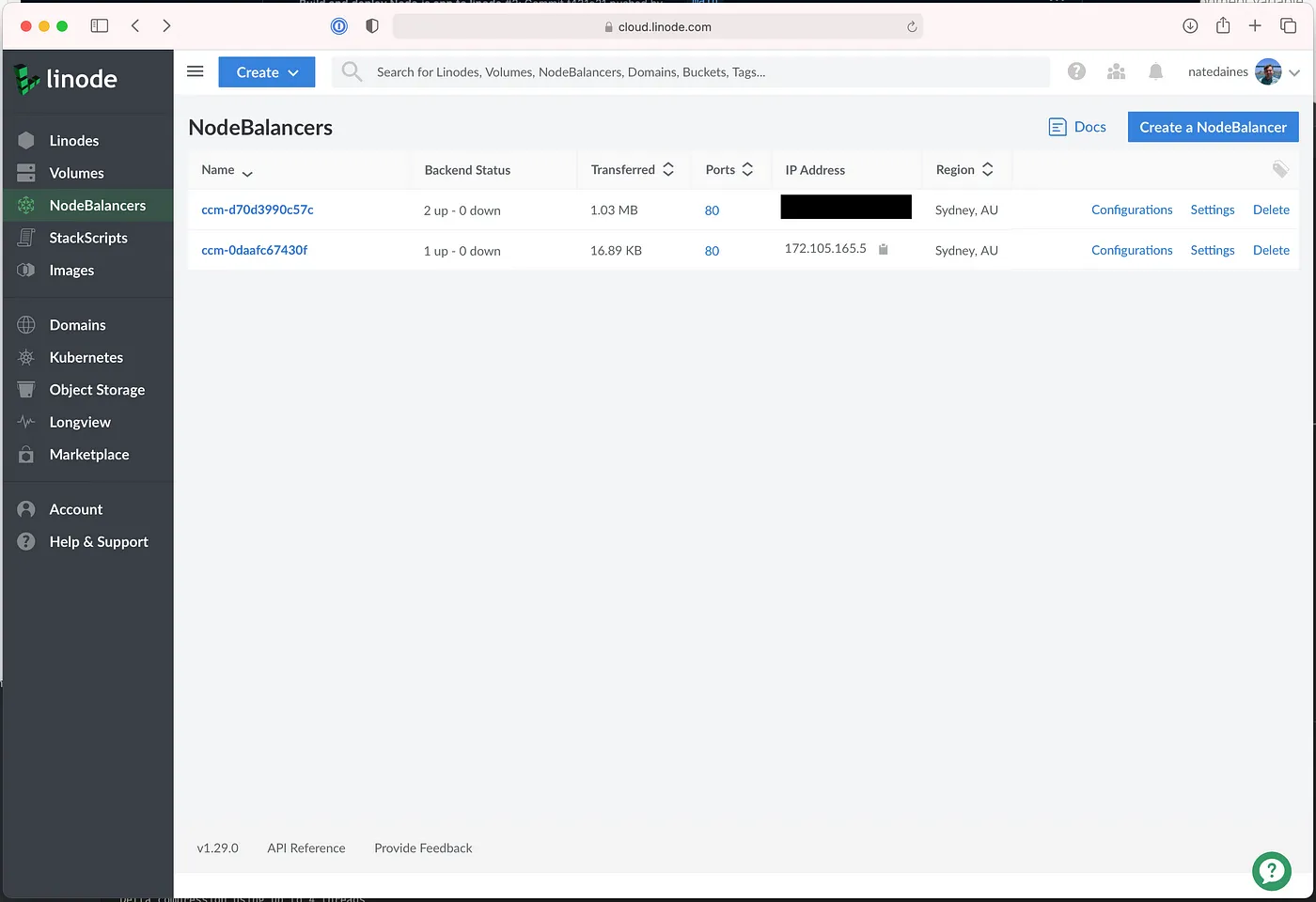Sort table by Region column
Image resolution: width=1316 pixels, height=902 pixels.
[963, 170]
